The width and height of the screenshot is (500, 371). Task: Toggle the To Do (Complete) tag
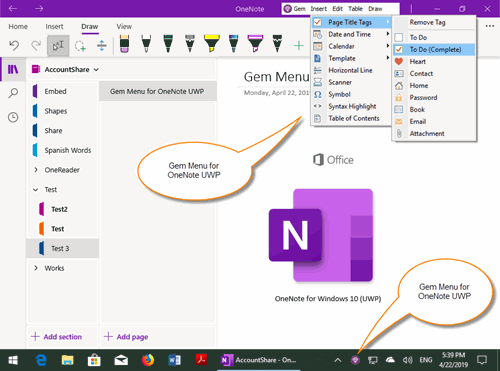pyautogui.click(x=434, y=49)
